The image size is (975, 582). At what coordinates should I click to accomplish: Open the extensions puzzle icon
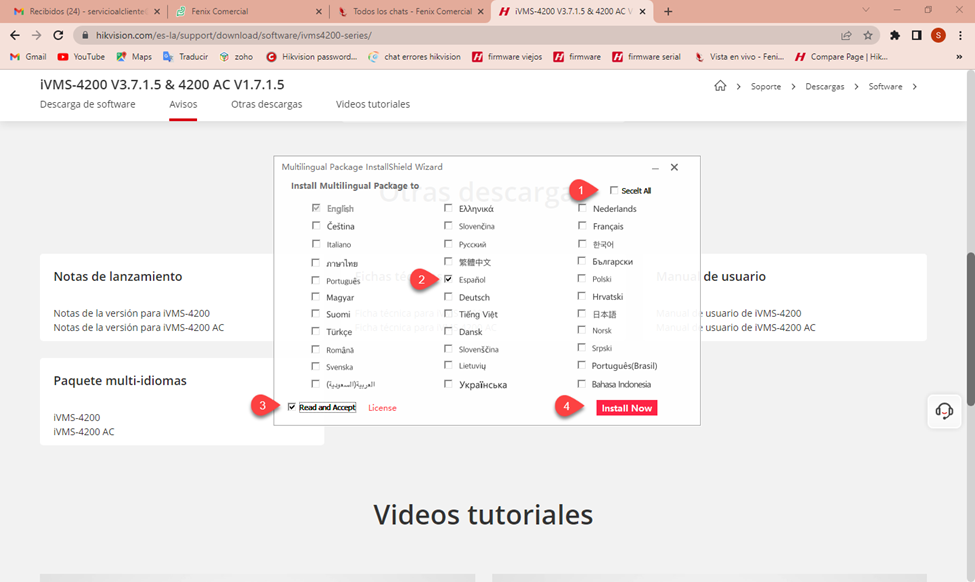[x=895, y=35]
